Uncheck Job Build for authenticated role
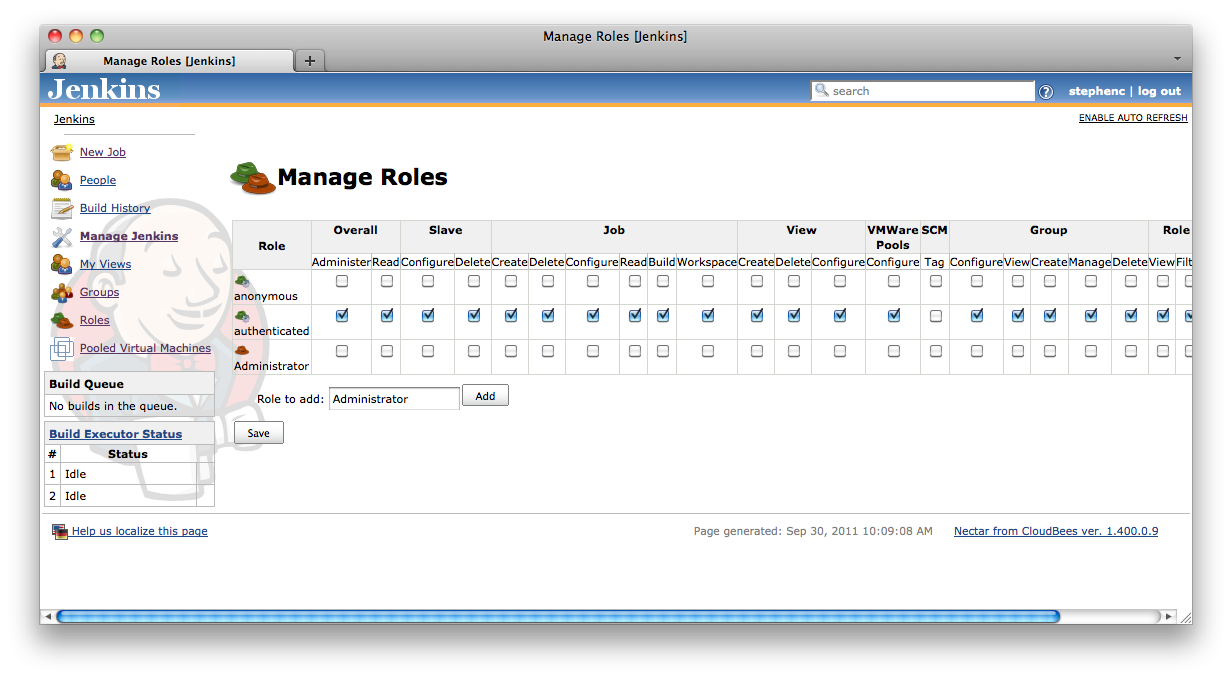This screenshot has height=679, width=1232. (x=663, y=315)
